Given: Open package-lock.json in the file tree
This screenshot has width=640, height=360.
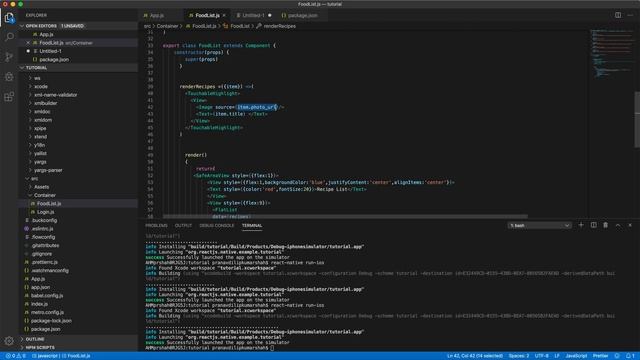Looking at the screenshot, I should [51, 321].
